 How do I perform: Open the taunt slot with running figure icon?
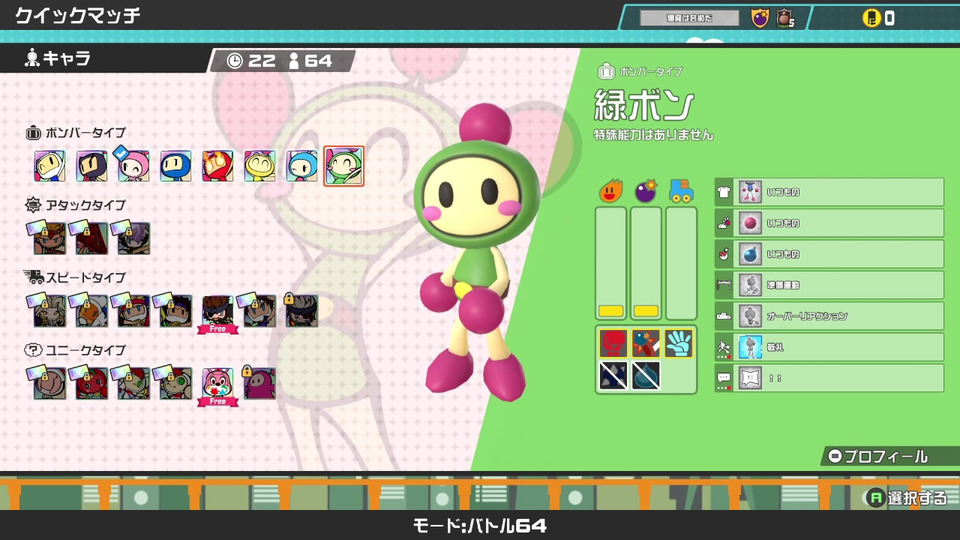coord(830,347)
